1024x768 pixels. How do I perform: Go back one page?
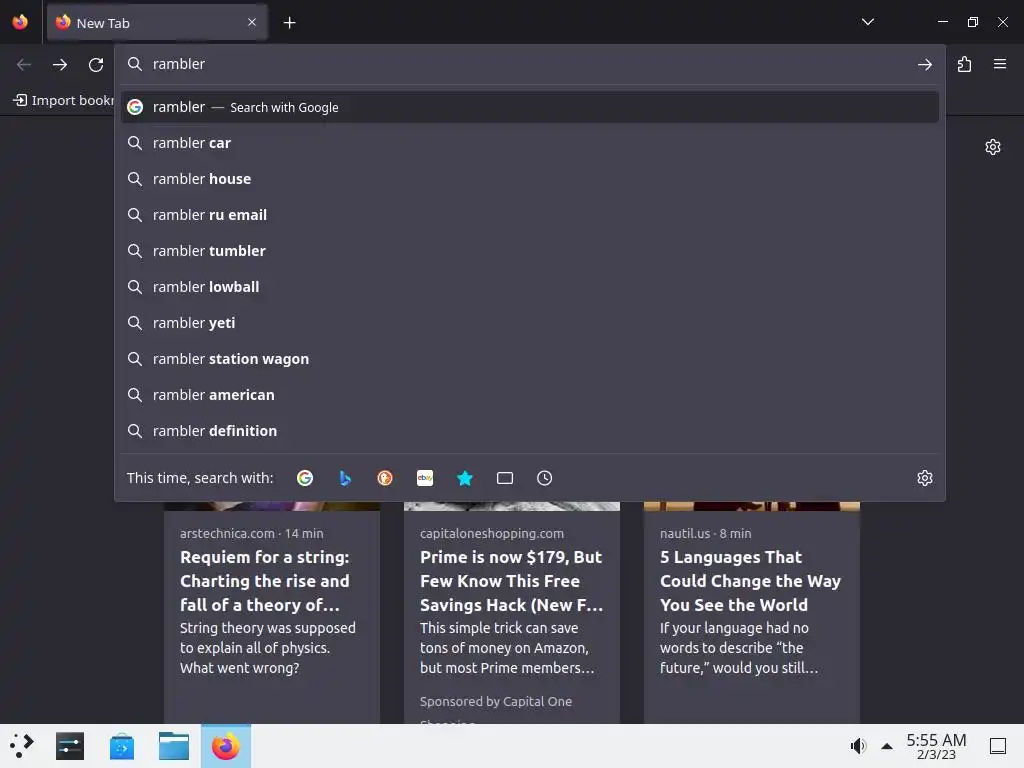24,64
